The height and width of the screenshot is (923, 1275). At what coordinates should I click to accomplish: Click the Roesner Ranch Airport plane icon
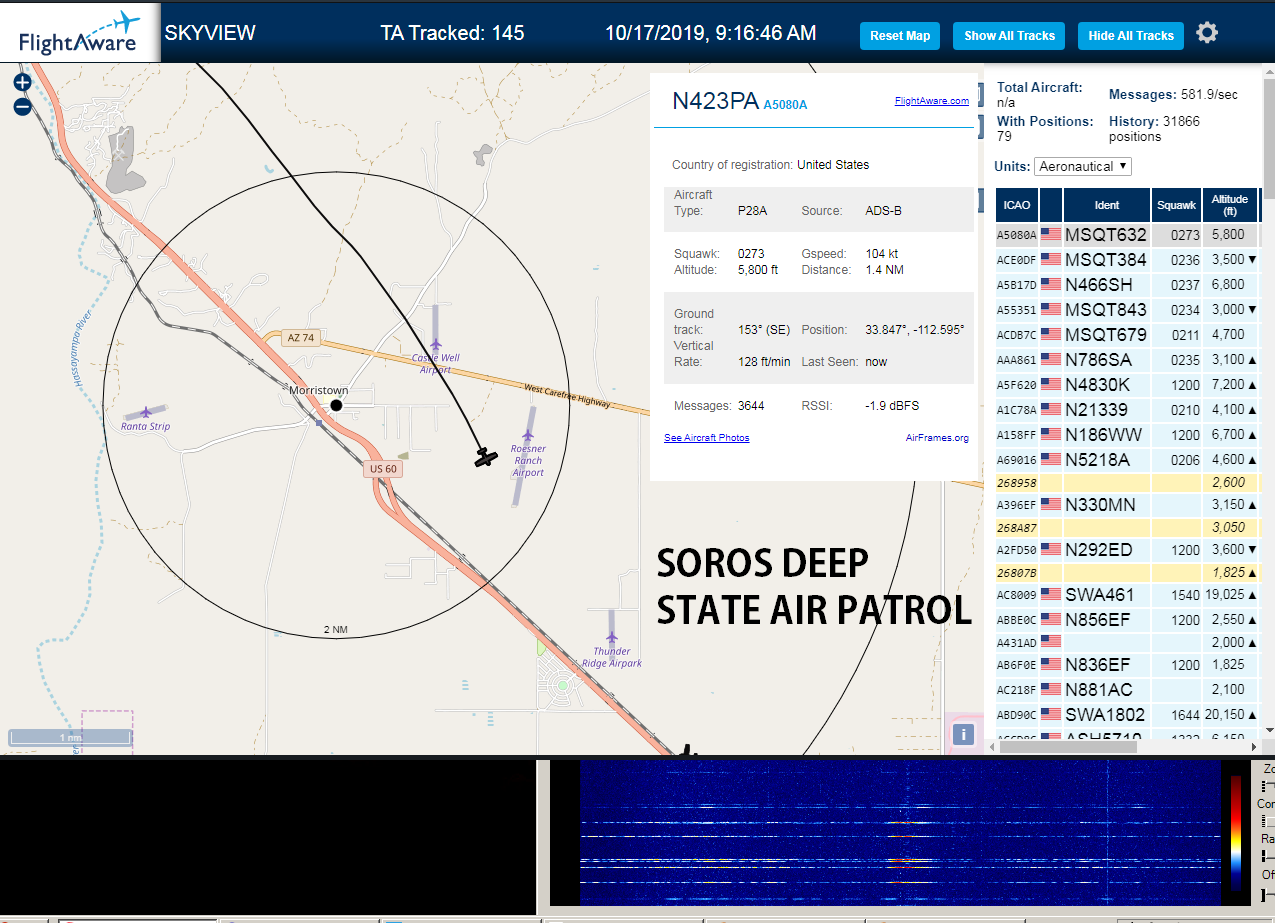coord(528,435)
